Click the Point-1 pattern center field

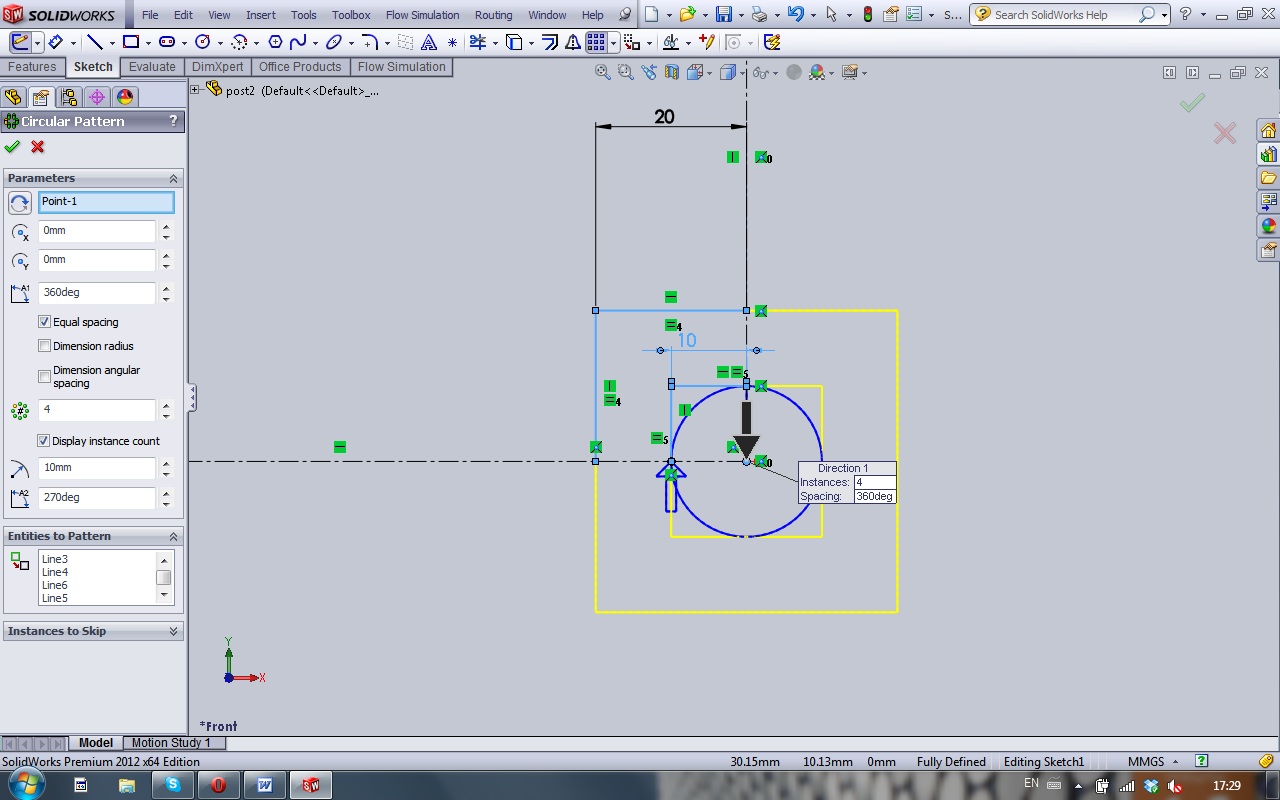click(105, 202)
